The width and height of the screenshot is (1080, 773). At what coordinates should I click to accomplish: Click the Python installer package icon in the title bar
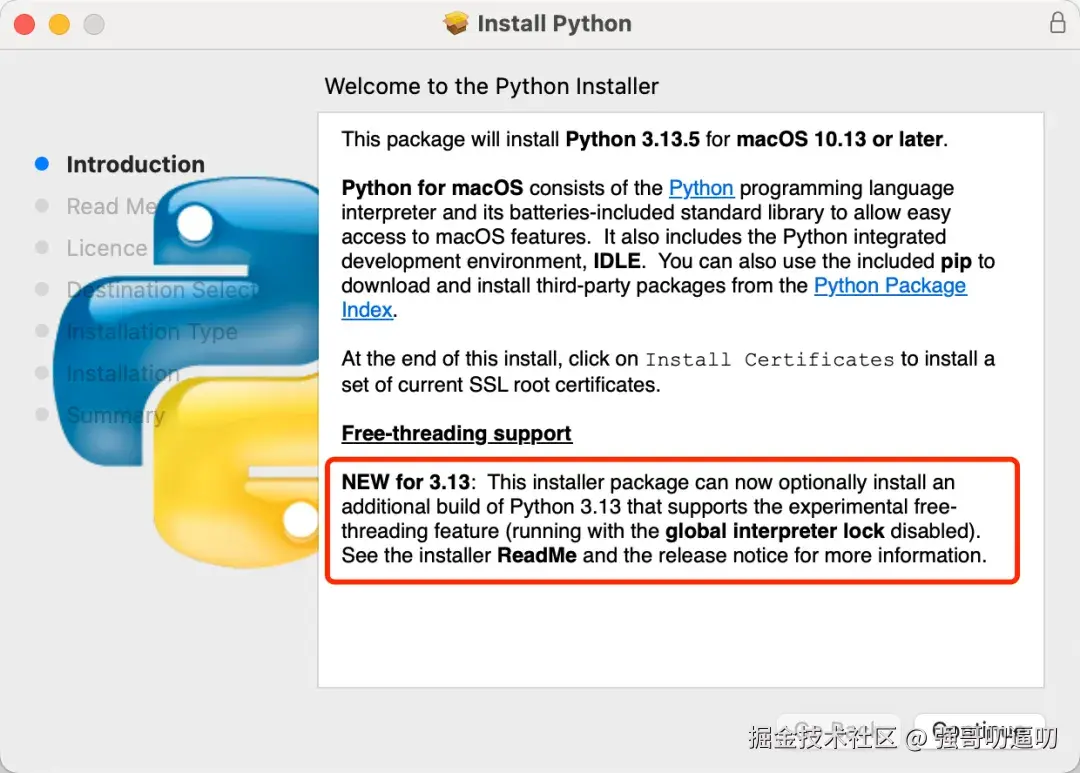click(456, 23)
